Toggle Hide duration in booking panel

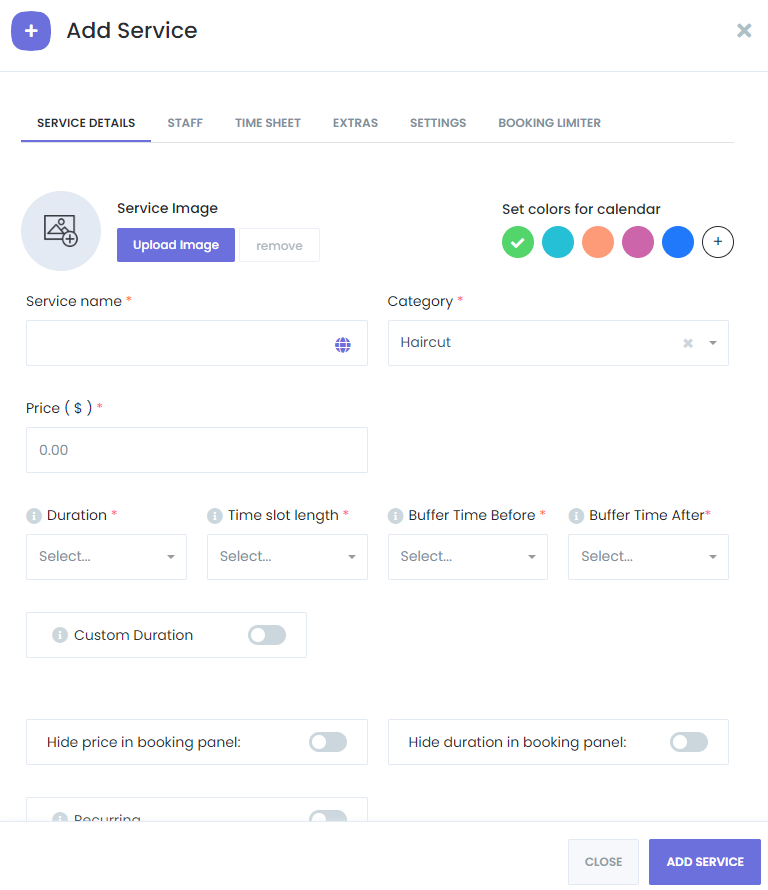tap(689, 742)
